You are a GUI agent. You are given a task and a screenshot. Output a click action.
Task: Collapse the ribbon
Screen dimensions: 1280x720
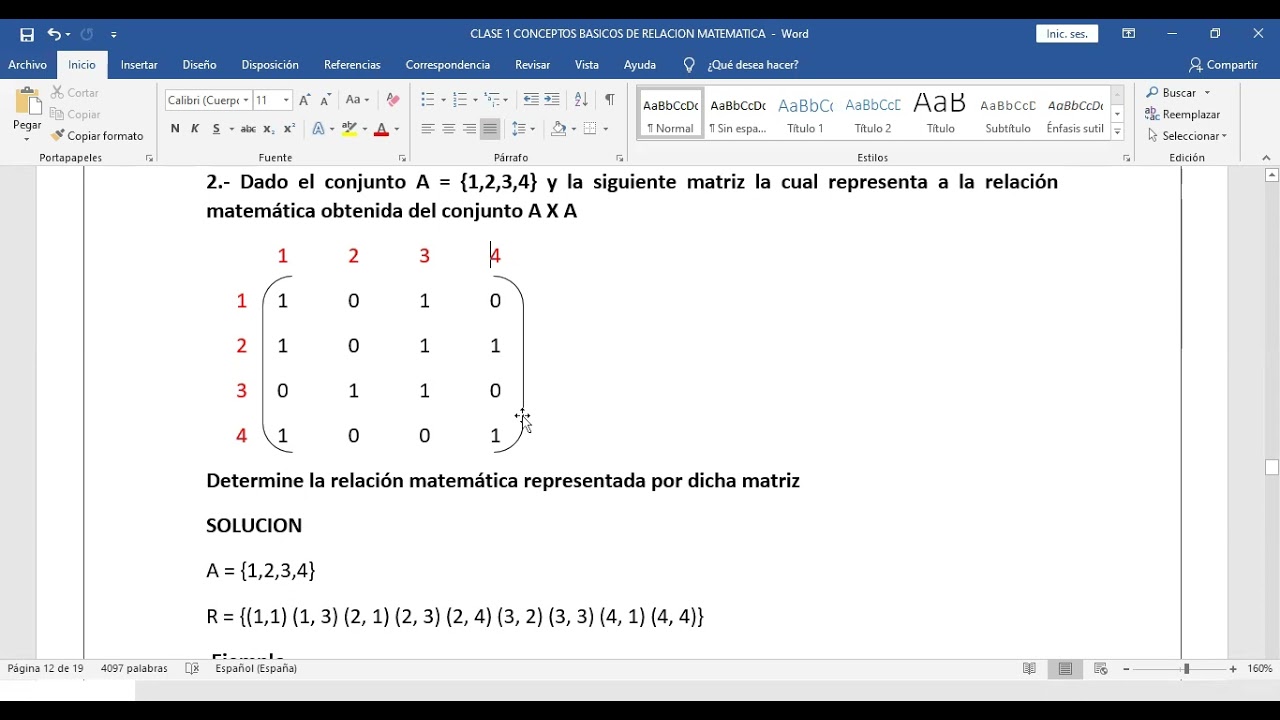1266,158
